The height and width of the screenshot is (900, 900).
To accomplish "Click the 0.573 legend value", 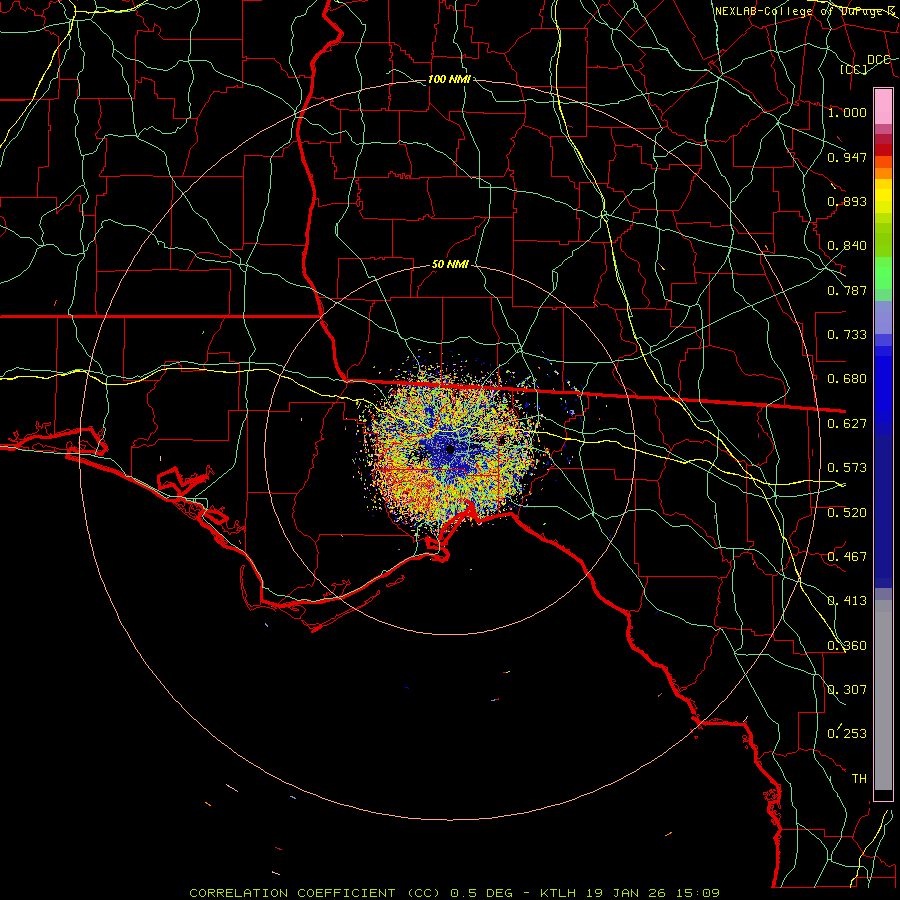I will (x=847, y=468).
